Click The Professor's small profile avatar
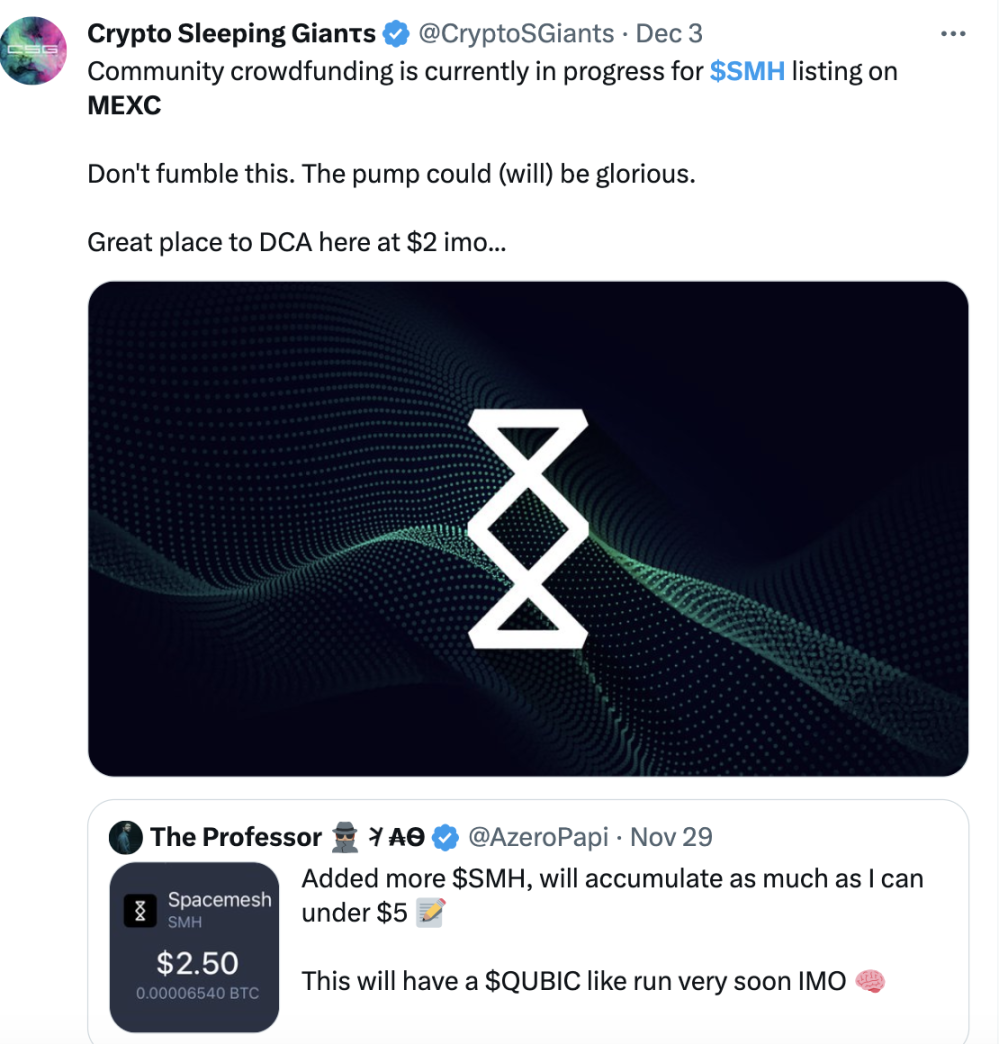This screenshot has width=999, height=1044. [x=126, y=837]
